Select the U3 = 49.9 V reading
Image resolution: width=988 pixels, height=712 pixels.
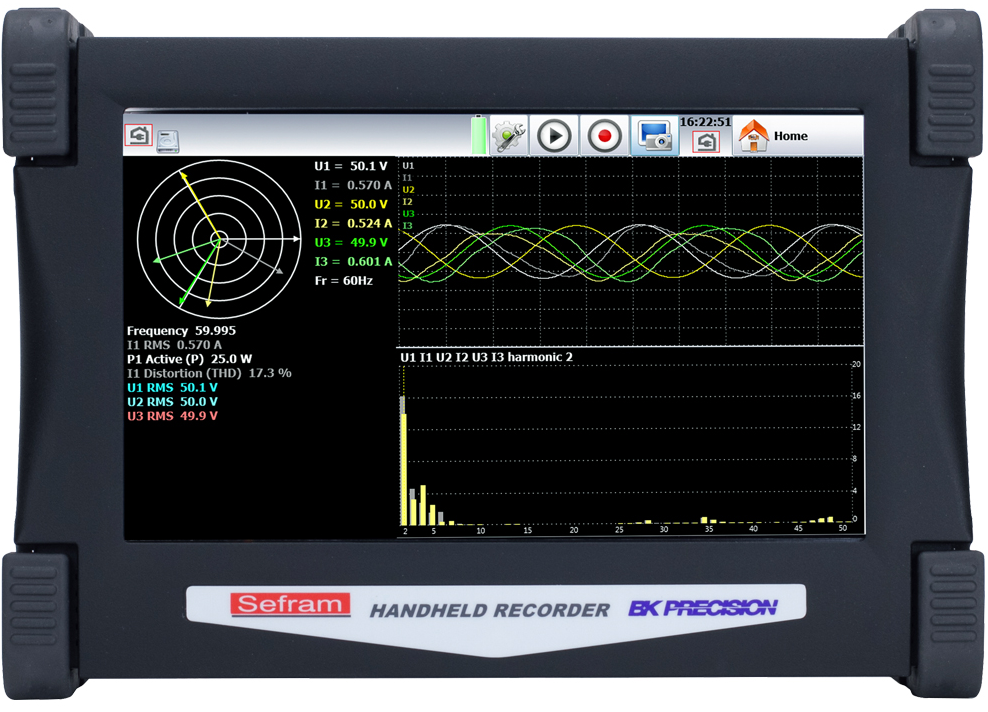[351, 242]
